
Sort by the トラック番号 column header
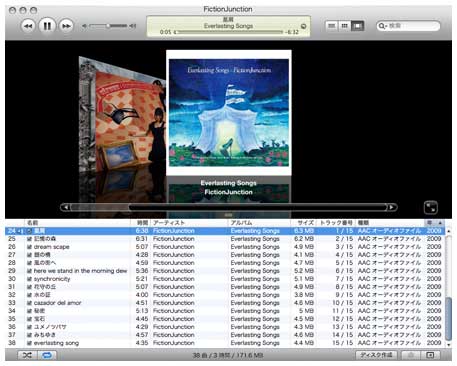point(336,223)
